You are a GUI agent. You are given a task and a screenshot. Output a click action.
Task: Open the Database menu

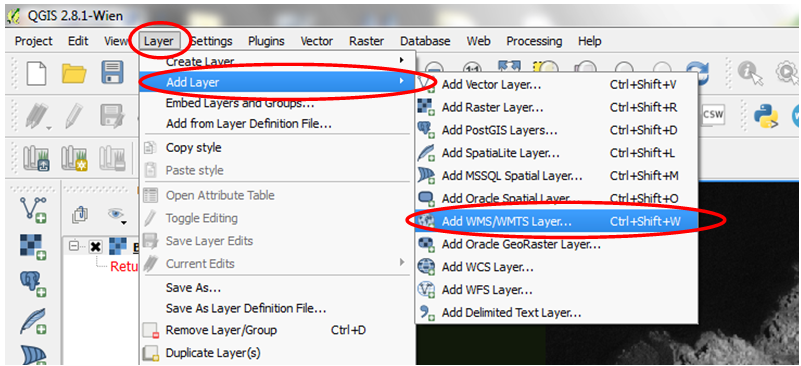pyautogui.click(x=425, y=41)
